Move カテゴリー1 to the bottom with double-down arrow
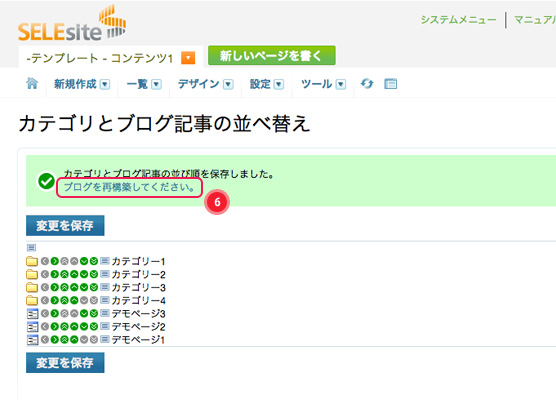556x400 pixels. click(94, 261)
